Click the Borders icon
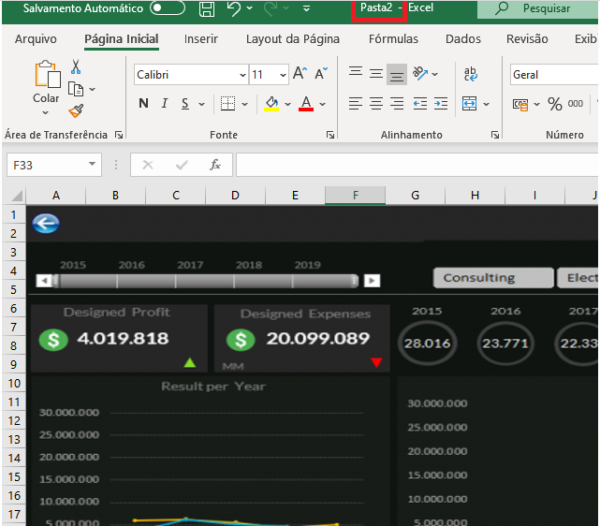Viewport: 600px width, 526px height. (x=228, y=104)
